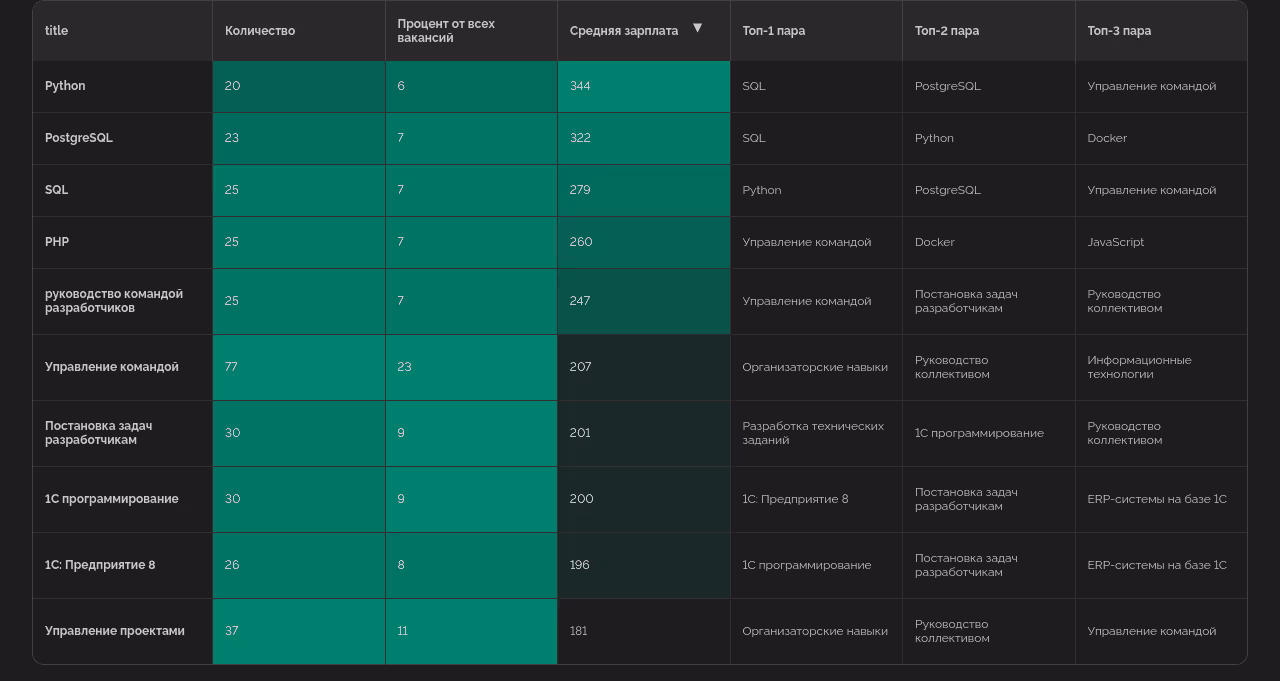Click Разработка технических заданий cell
Image resolution: width=1280 pixels, height=681 pixels.
click(x=813, y=433)
